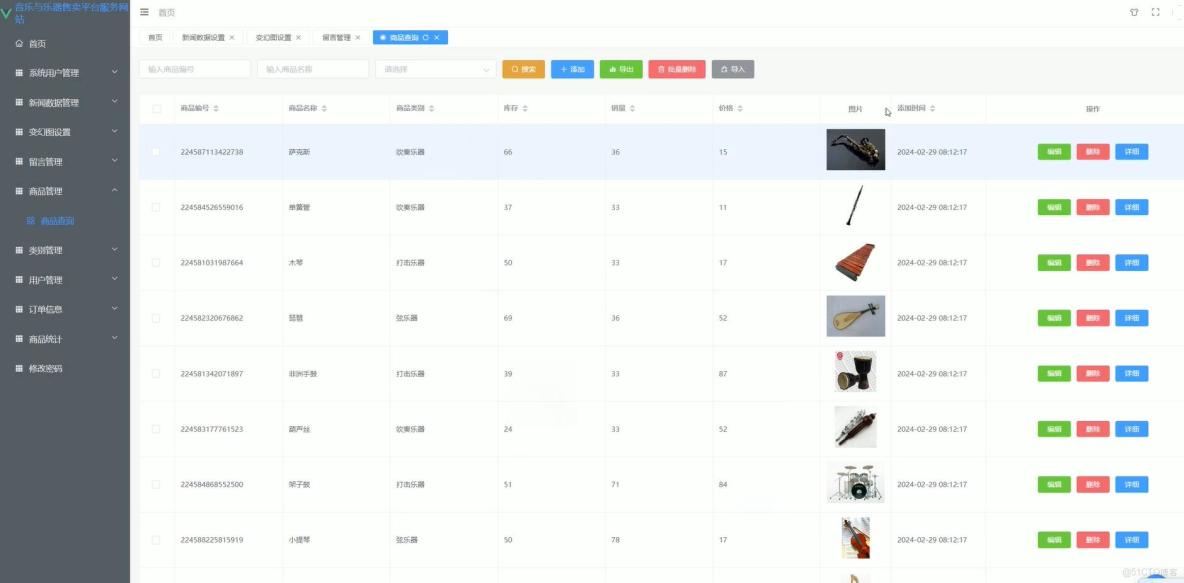Click the 商品统计 sidebar icon
Screen dimensions: 1184x583
pos(20,338)
